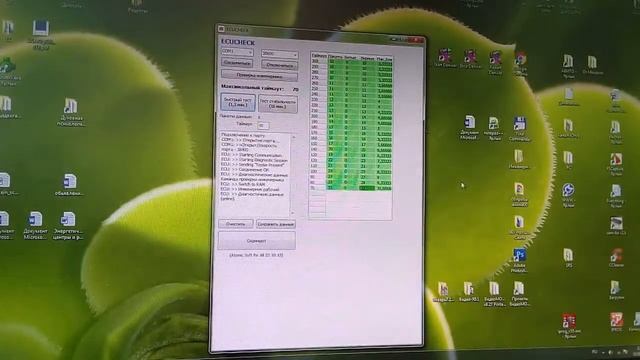The width and height of the screenshot is (640, 360).
Task: Click into the Таймаут input field
Action: [263, 125]
